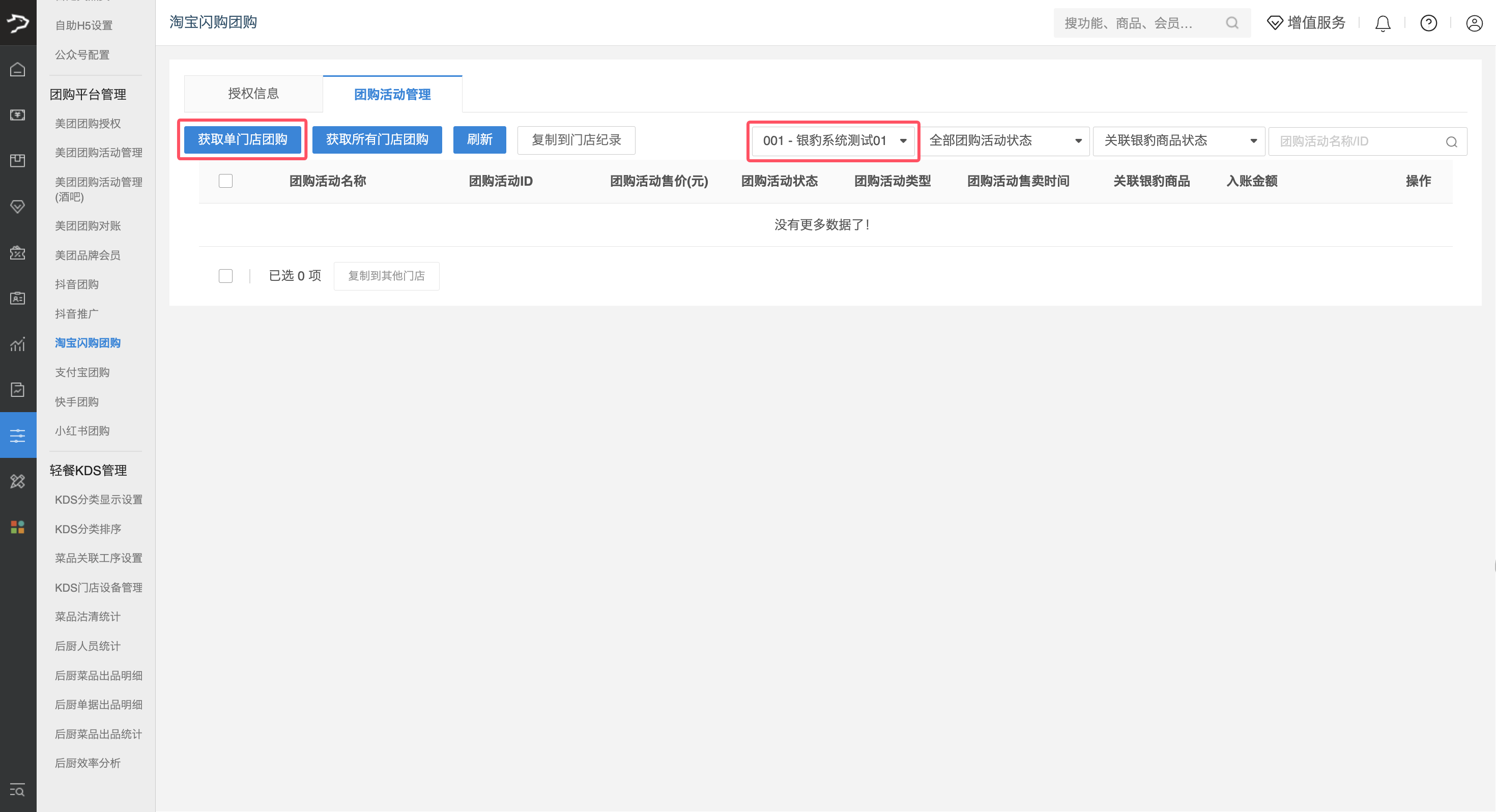Click the home icon in left sidebar
This screenshot has height=812, width=1496.
pos(17,70)
